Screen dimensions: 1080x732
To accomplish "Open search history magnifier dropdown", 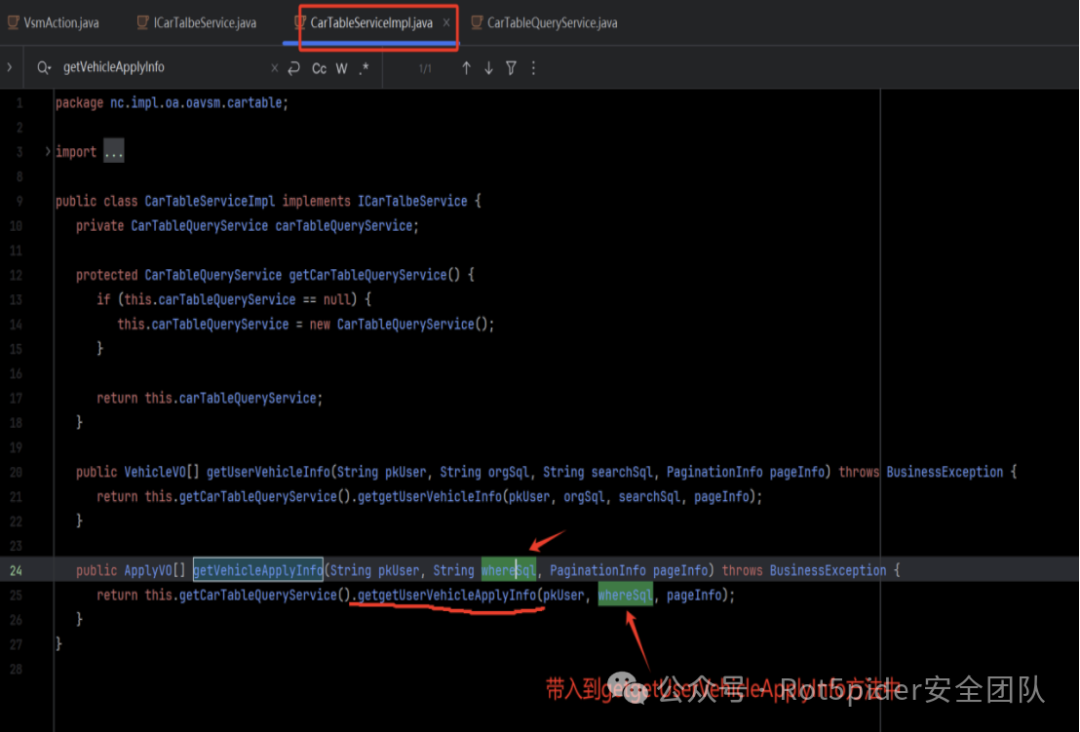I will [44, 68].
